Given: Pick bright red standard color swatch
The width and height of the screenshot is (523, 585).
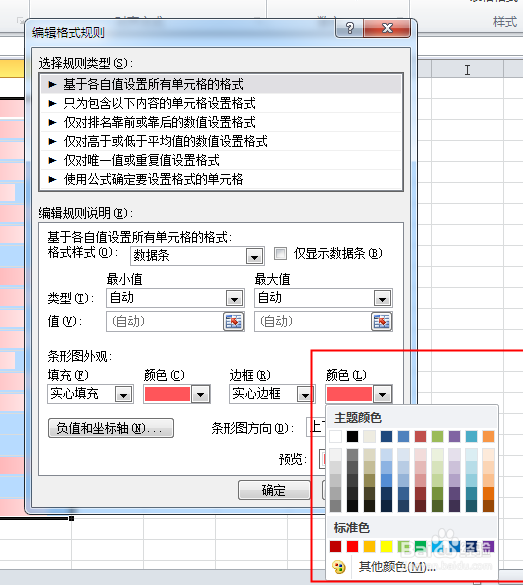Looking at the screenshot, I should pos(353,547).
